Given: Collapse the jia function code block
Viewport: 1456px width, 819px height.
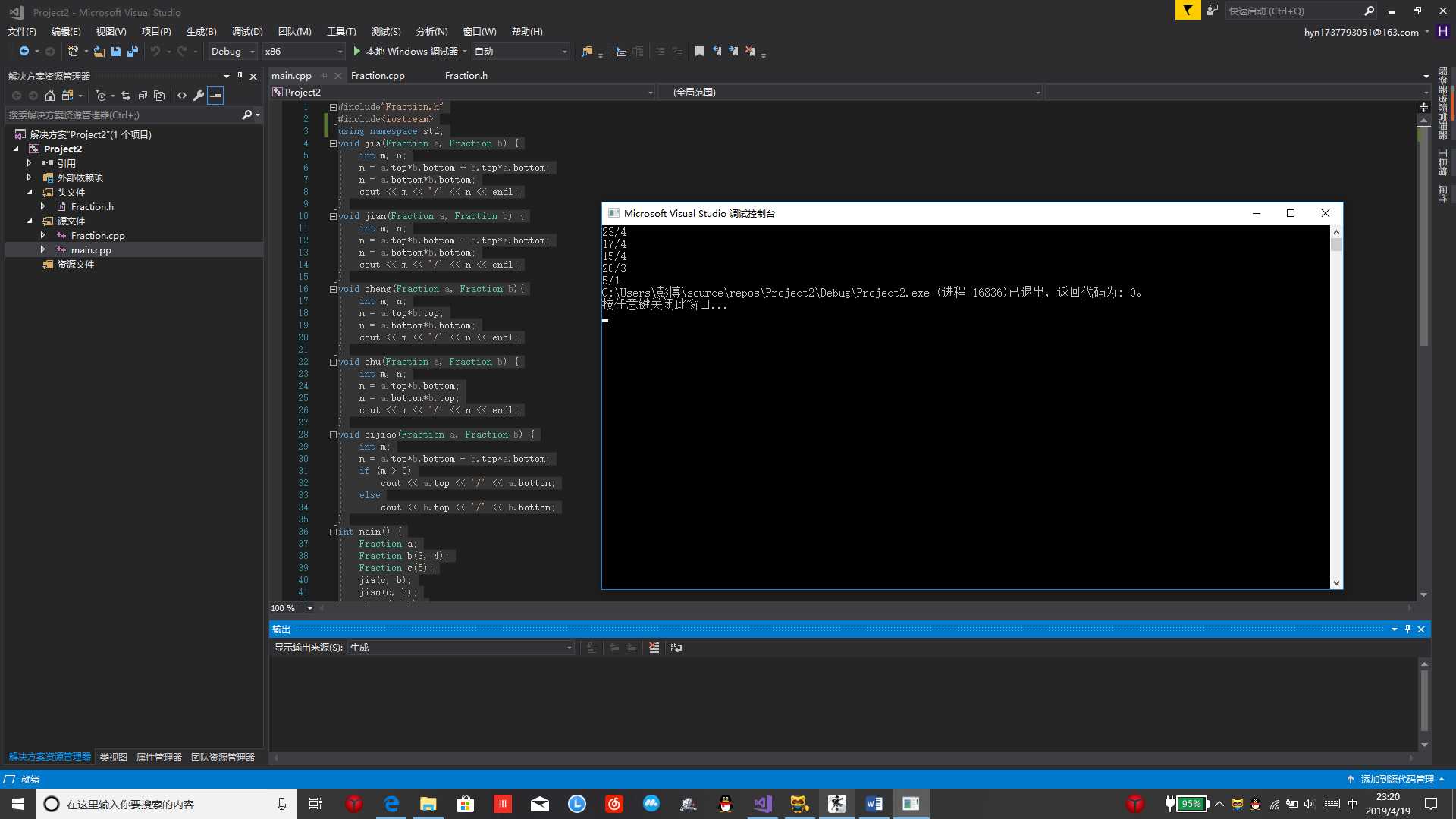Looking at the screenshot, I should tap(332, 144).
